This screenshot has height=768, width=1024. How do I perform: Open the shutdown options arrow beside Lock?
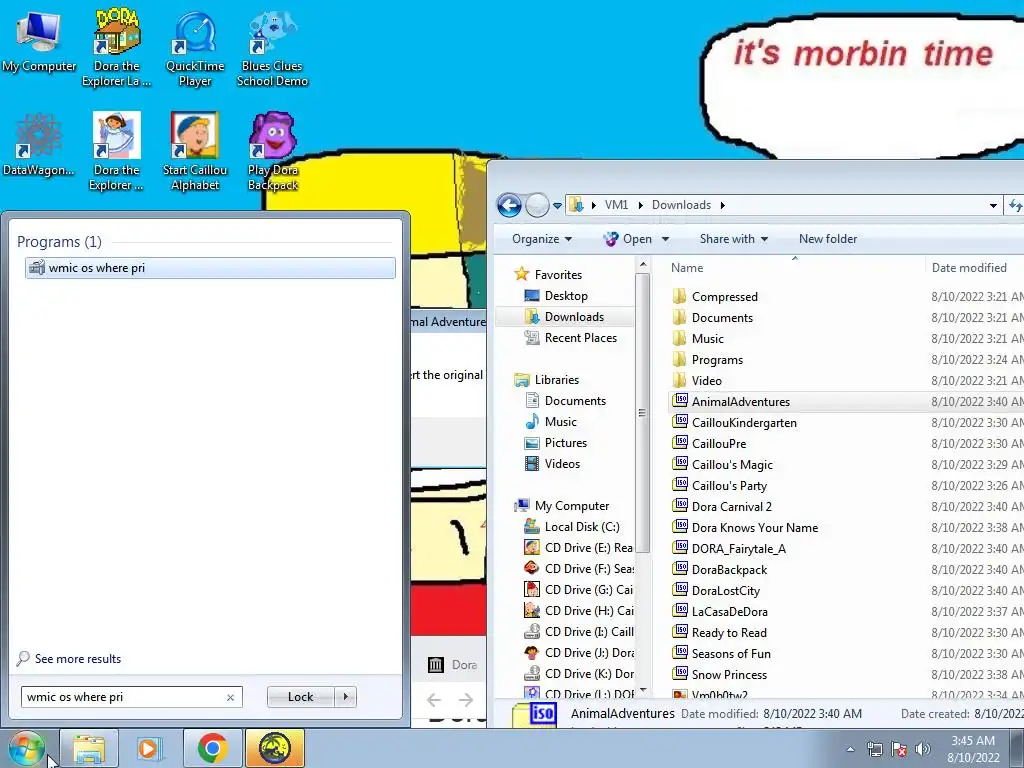coord(345,697)
